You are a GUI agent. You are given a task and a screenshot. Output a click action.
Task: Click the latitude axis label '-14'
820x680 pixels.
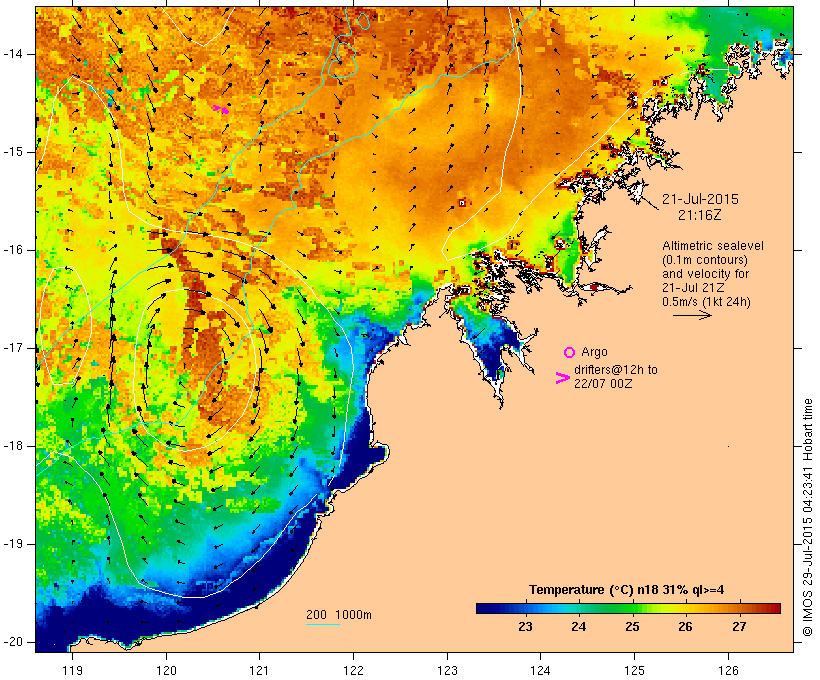click(13, 54)
